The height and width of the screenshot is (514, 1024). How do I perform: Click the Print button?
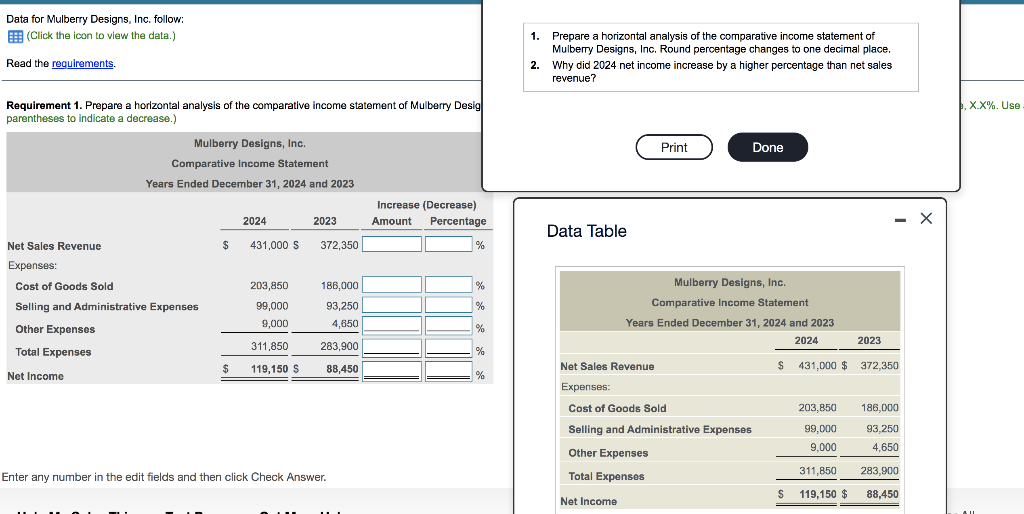click(x=674, y=147)
